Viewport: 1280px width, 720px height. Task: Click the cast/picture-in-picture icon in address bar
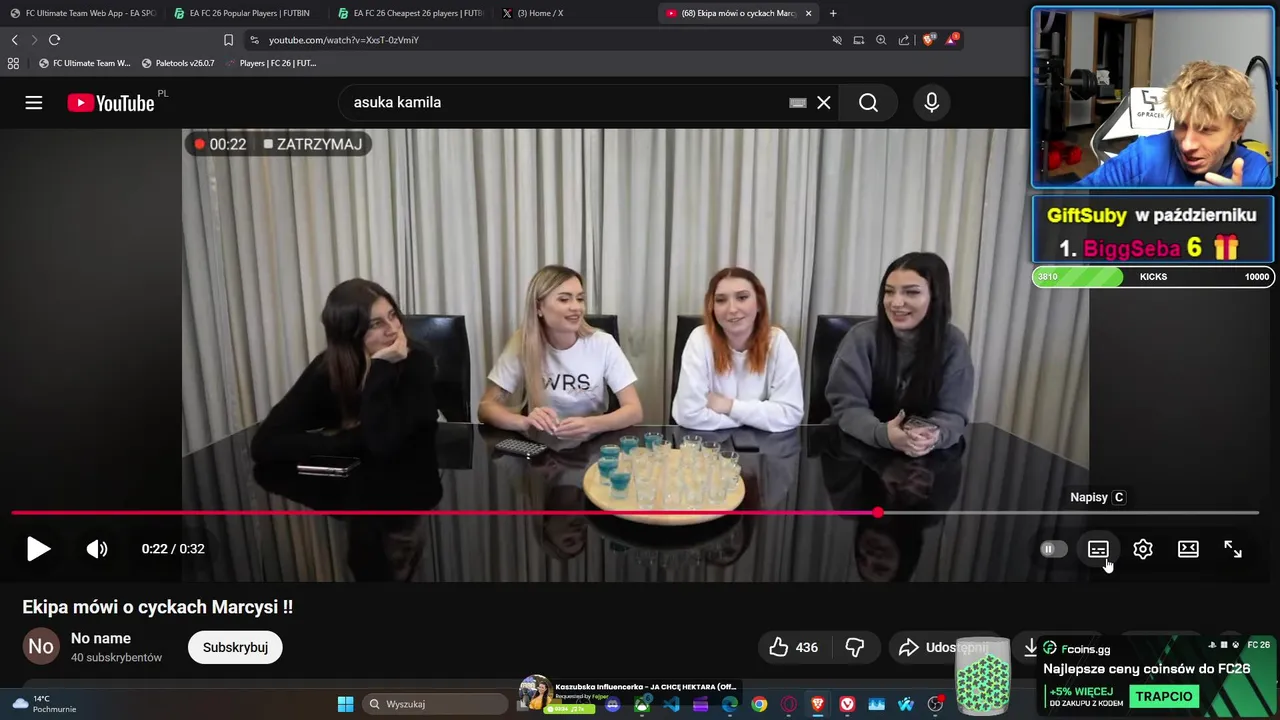(x=859, y=40)
